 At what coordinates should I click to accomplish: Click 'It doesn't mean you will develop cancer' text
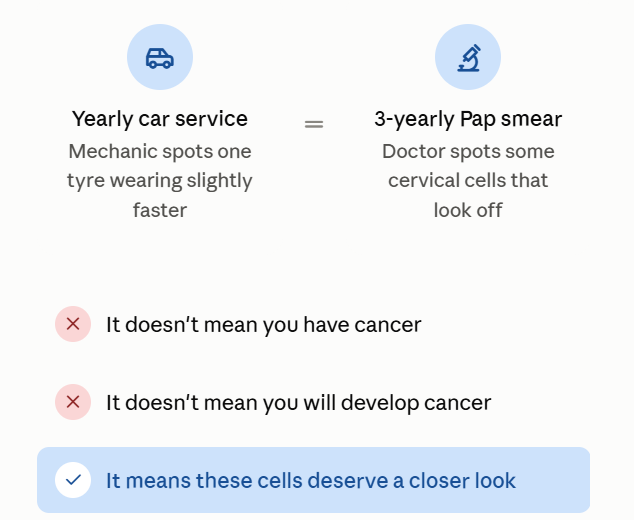pyautogui.click(x=298, y=403)
